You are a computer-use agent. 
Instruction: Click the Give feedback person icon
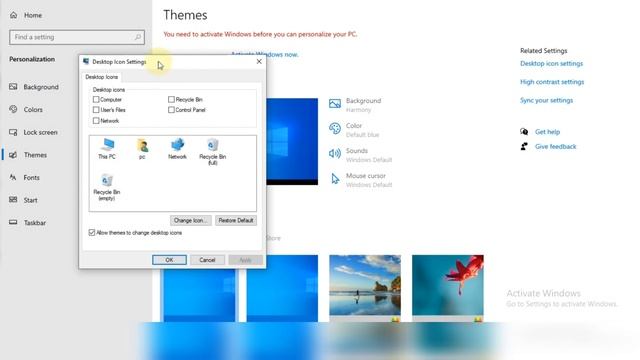click(x=524, y=146)
